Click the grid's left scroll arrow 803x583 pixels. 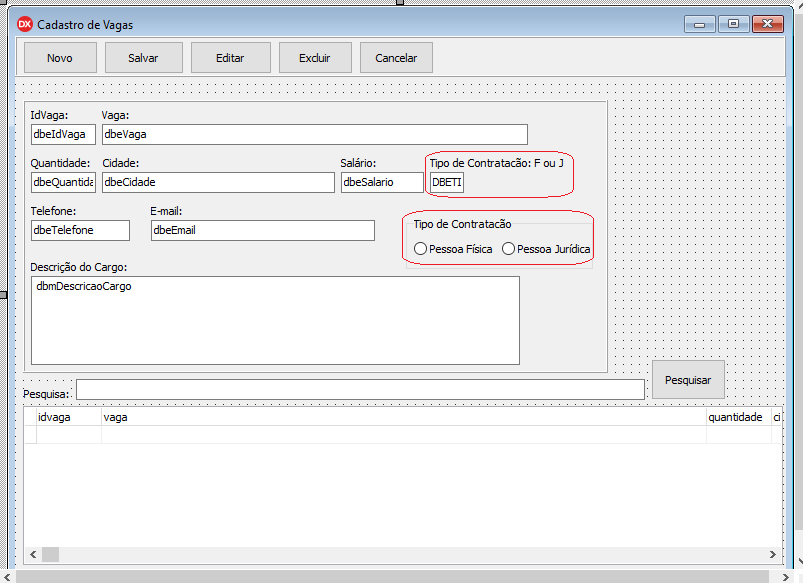(32, 554)
